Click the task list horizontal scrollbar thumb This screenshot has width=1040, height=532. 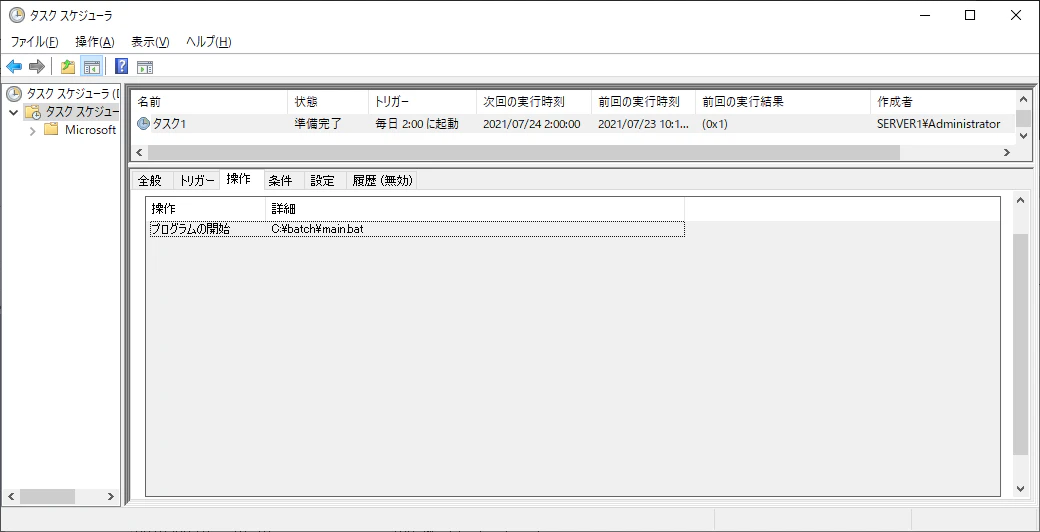pyautogui.click(x=523, y=153)
